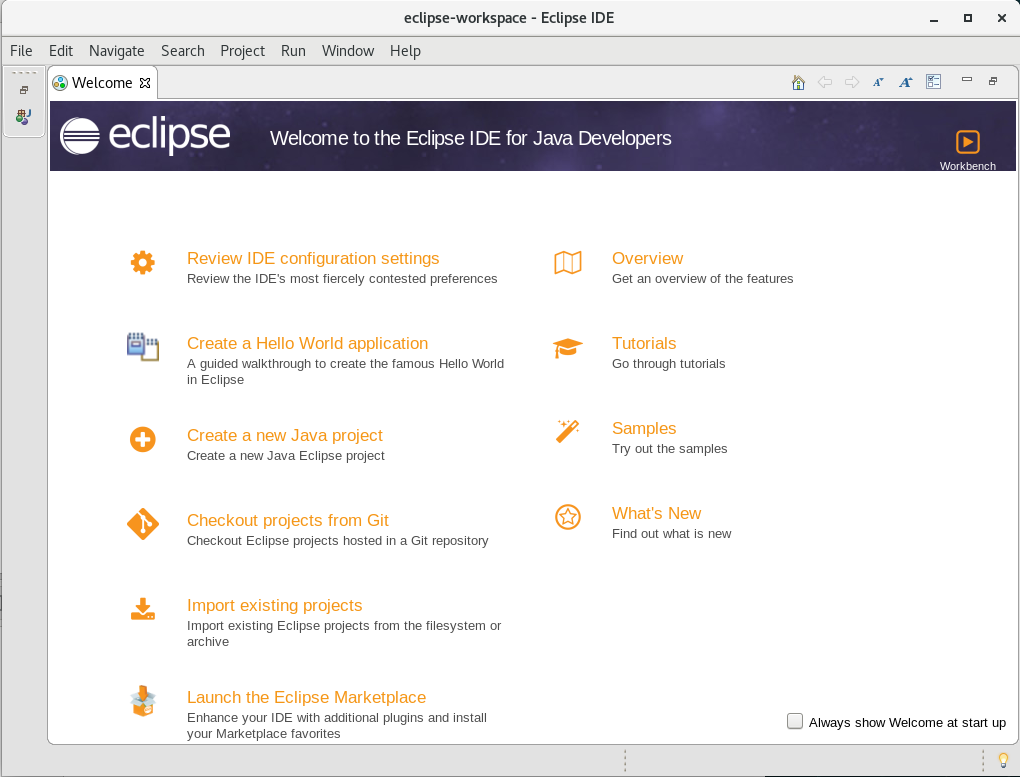
Task: Close the Welcome tab
Action: 145,83
